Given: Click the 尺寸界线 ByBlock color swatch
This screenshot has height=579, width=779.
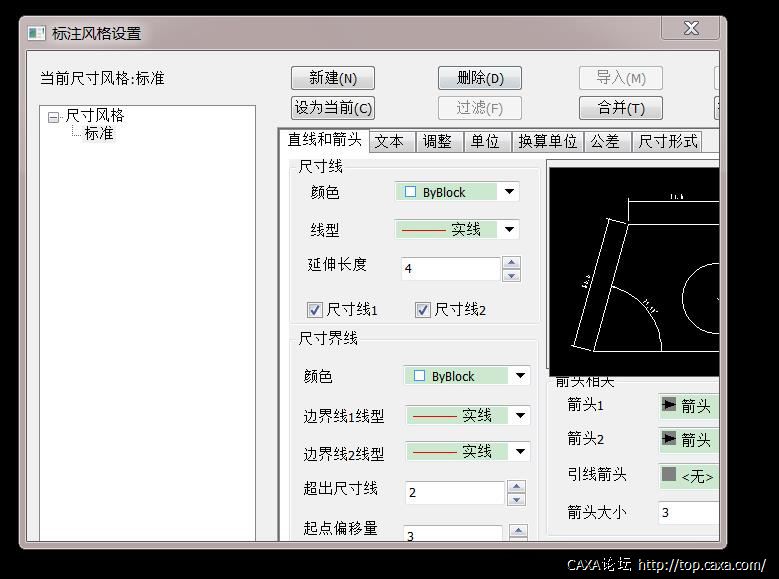Looking at the screenshot, I should point(419,376).
